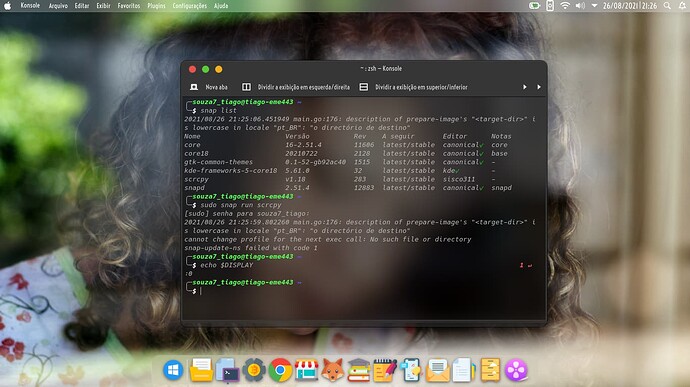Viewport: 690px width, 387px height.
Task: Launch Google Chrome from dock
Action: click(280, 370)
